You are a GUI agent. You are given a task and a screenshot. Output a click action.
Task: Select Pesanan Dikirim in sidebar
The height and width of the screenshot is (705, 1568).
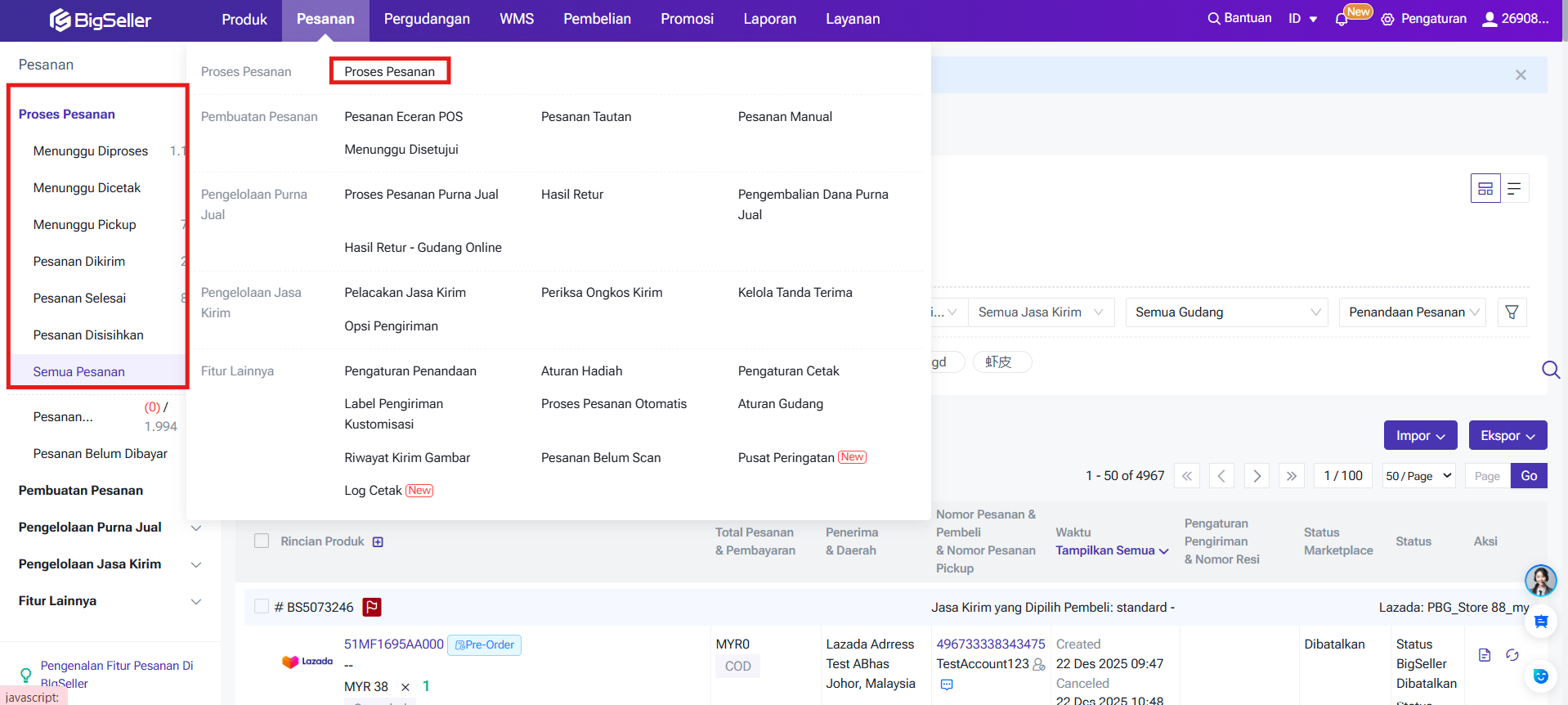coord(78,262)
